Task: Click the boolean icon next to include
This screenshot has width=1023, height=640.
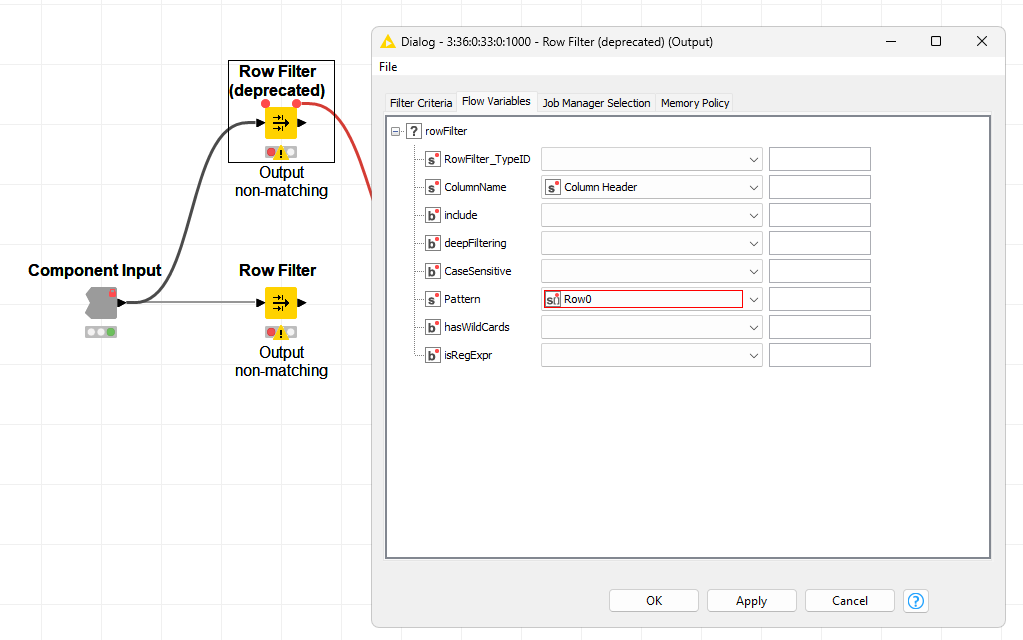Action: [x=433, y=215]
